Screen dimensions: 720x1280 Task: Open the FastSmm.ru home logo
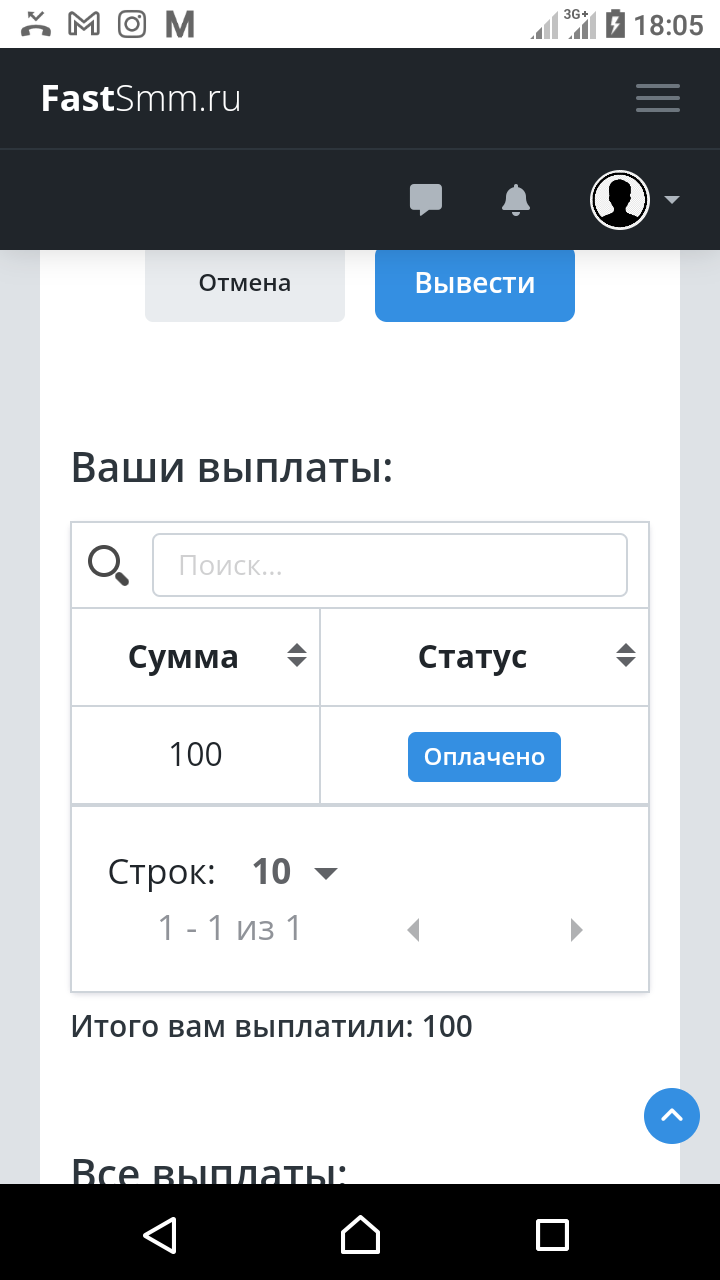point(141,99)
